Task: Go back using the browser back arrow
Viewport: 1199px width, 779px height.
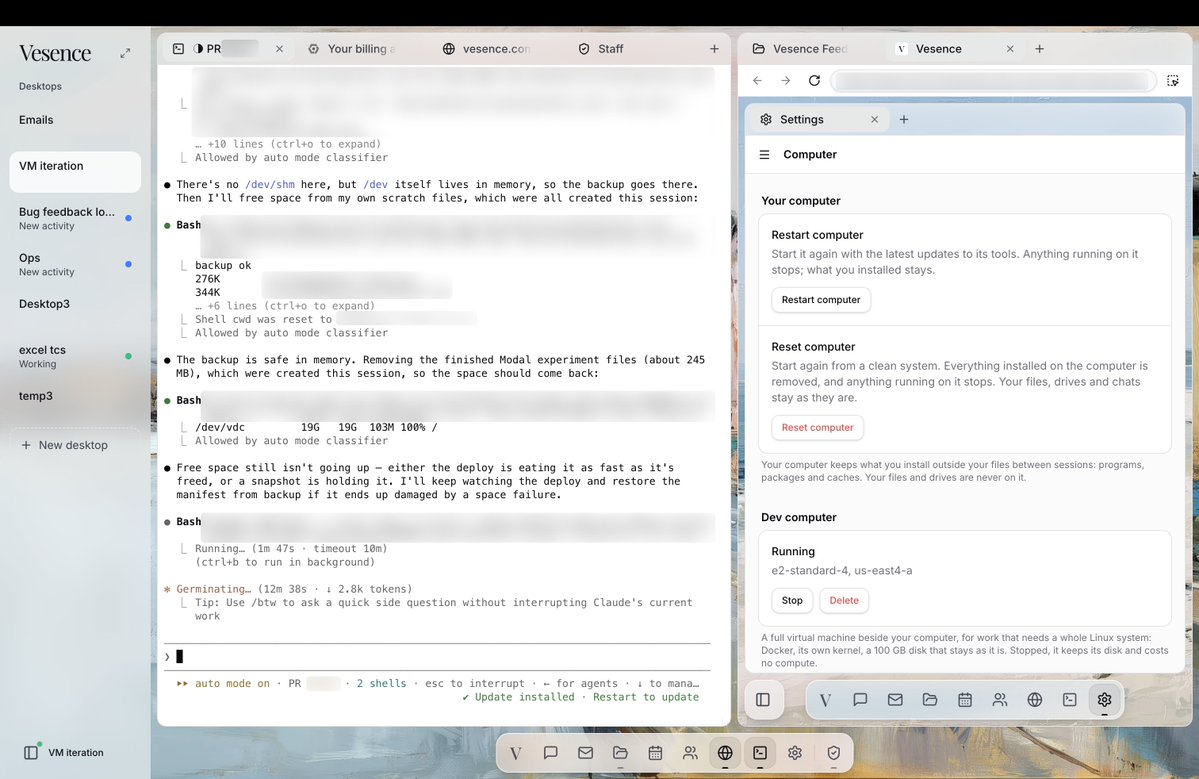Action: pyautogui.click(x=757, y=80)
